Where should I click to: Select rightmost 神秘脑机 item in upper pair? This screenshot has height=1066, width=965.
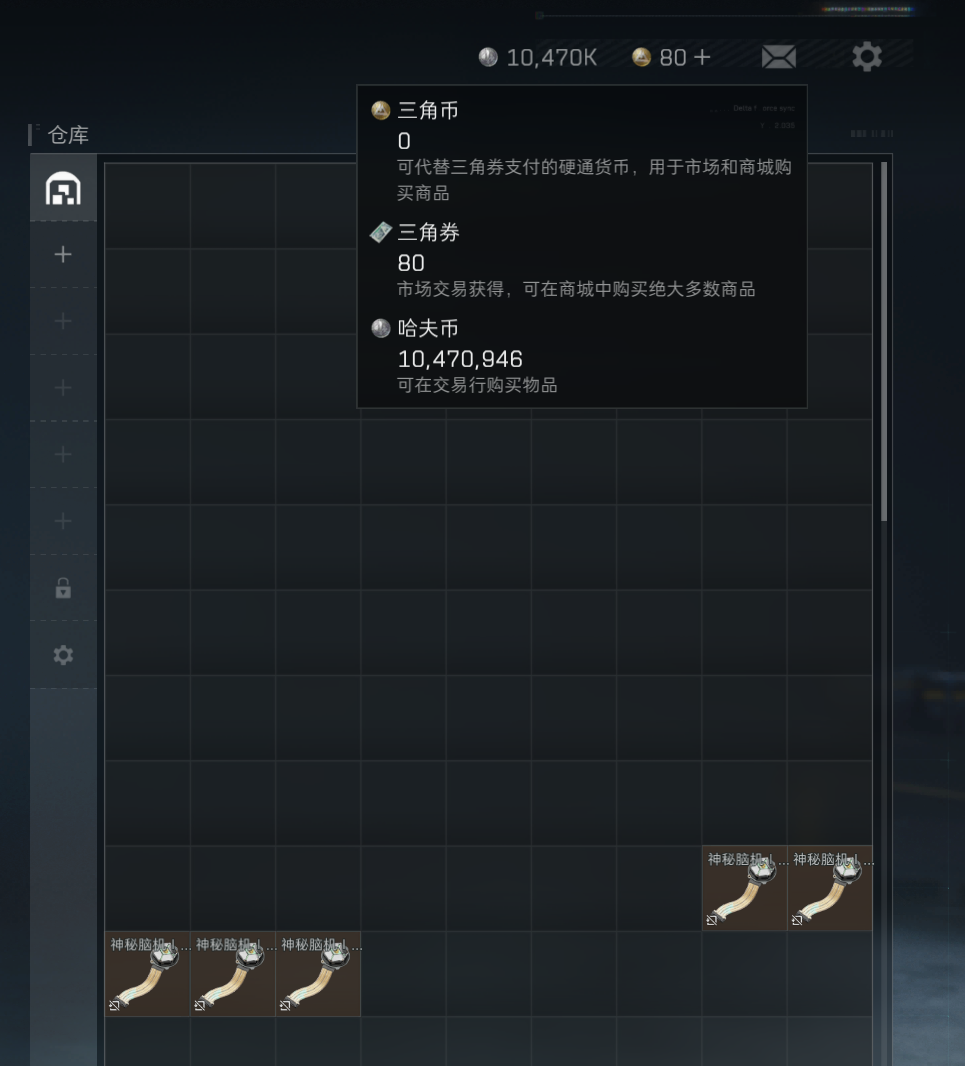(830, 888)
